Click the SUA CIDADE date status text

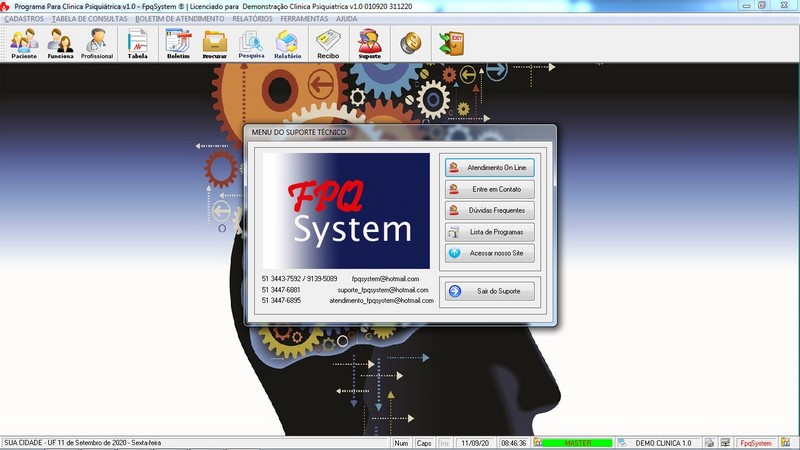(x=83, y=443)
